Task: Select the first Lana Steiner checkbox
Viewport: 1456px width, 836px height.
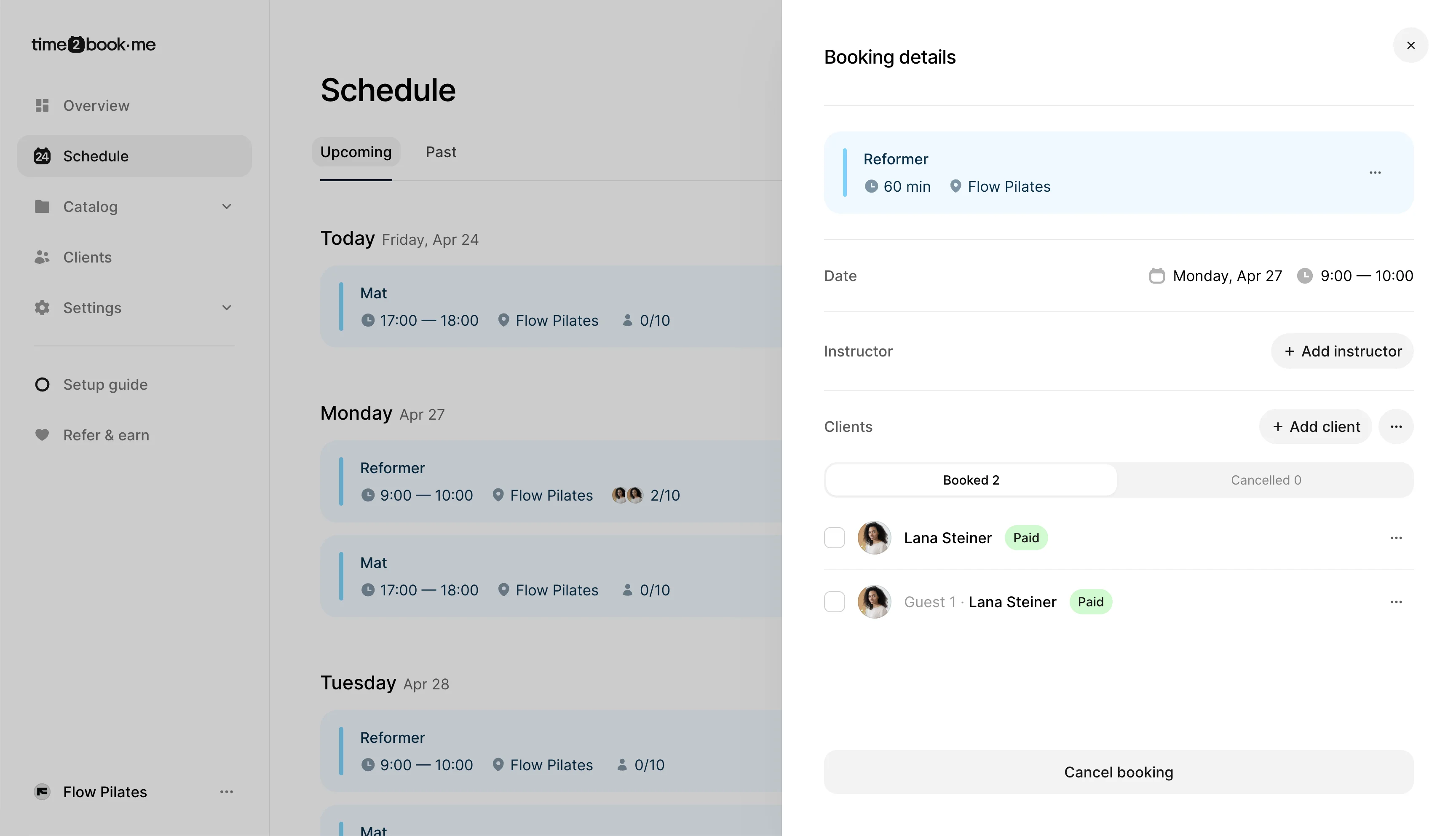Action: click(834, 538)
